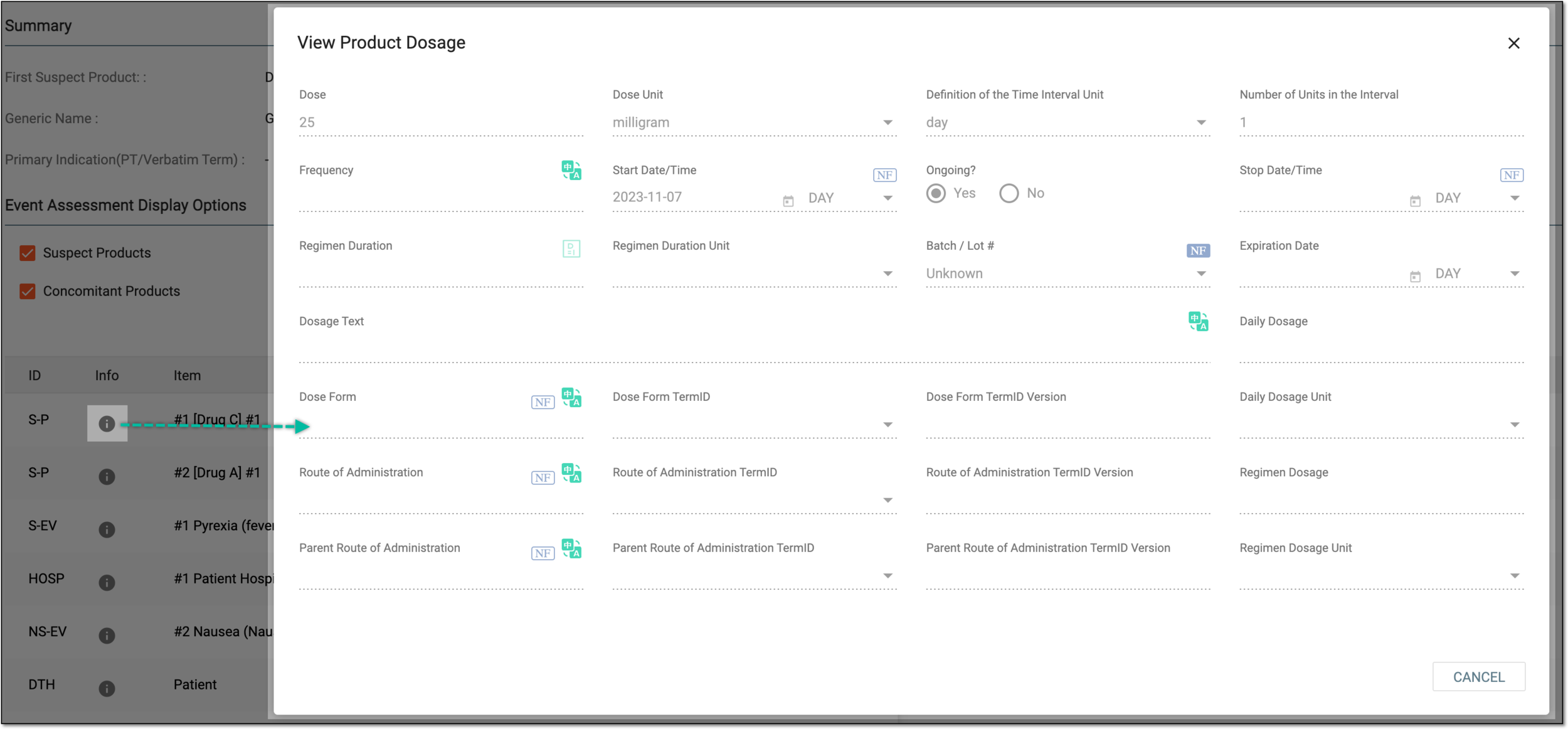Click the Route of Administration translation icon
The height and width of the screenshot is (729, 1568).
coord(571,472)
